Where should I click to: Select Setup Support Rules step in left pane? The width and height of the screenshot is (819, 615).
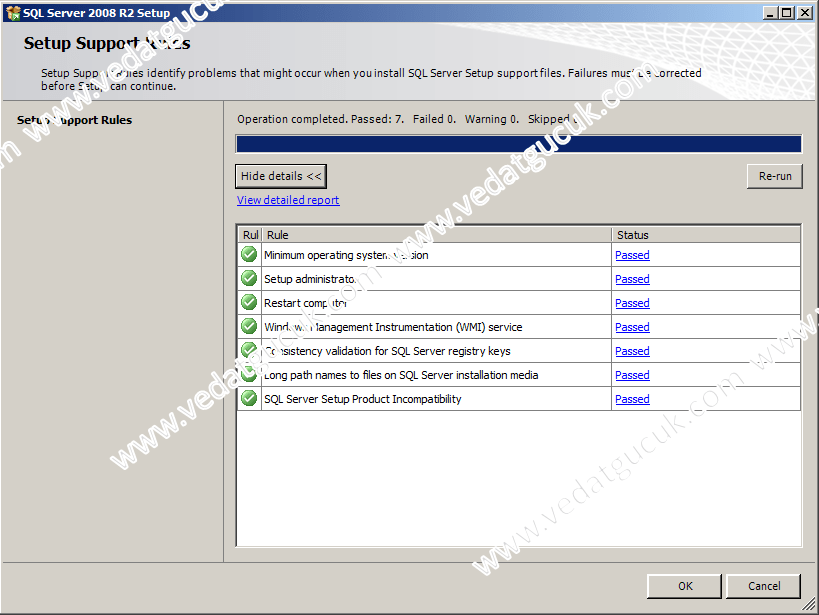(74, 120)
